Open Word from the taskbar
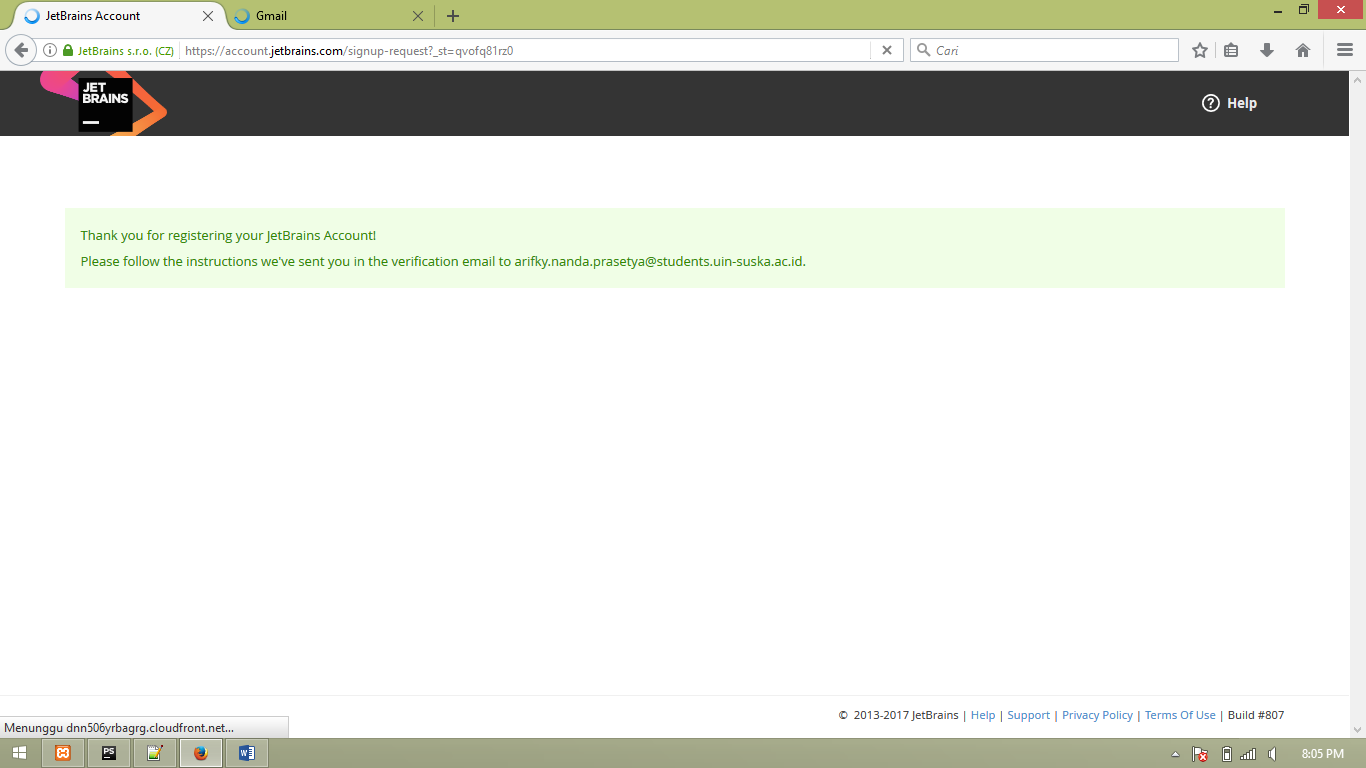The height and width of the screenshot is (768, 1366). pos(247,753)
